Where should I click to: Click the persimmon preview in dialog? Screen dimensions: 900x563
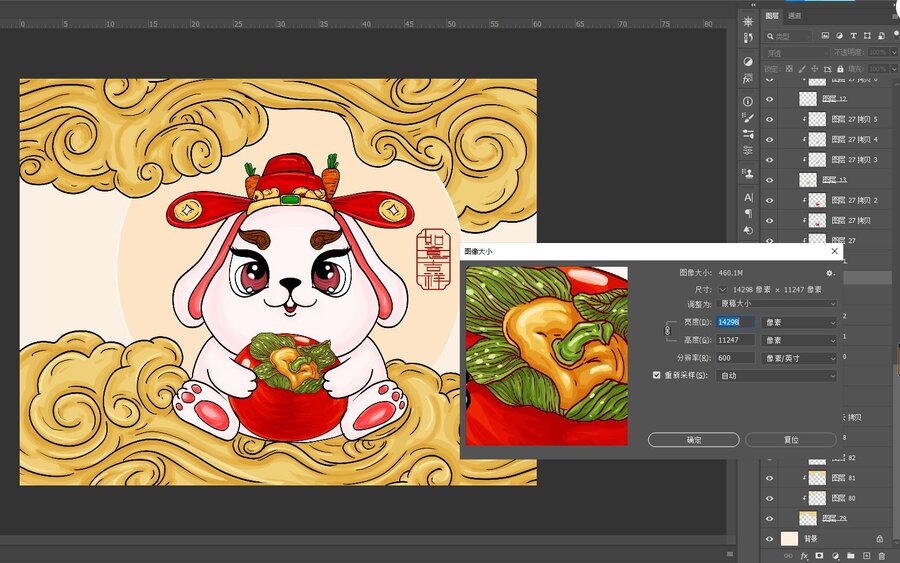click(546, 356)
